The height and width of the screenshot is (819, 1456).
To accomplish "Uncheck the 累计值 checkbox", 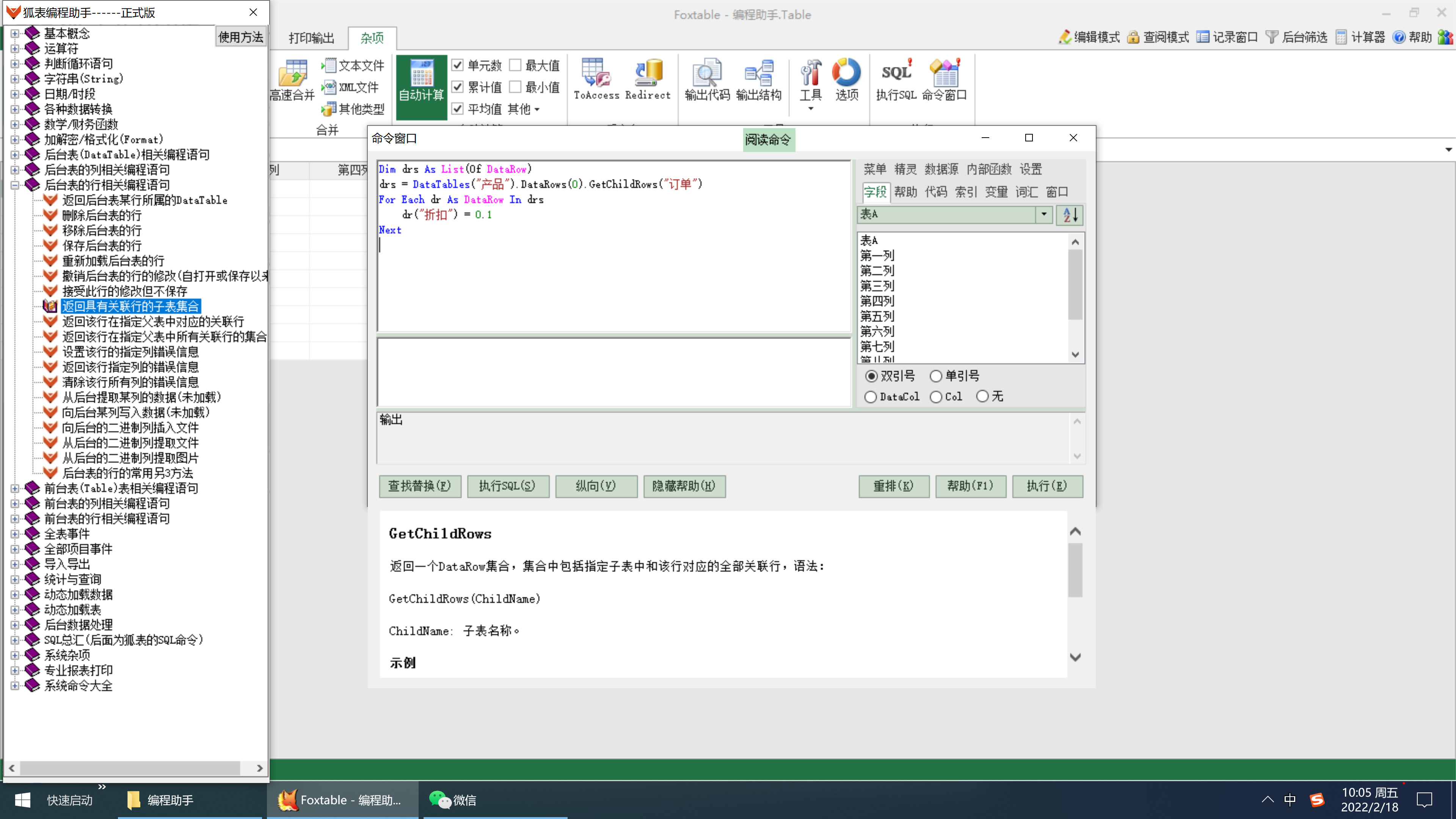I will [x=458, y=87].
